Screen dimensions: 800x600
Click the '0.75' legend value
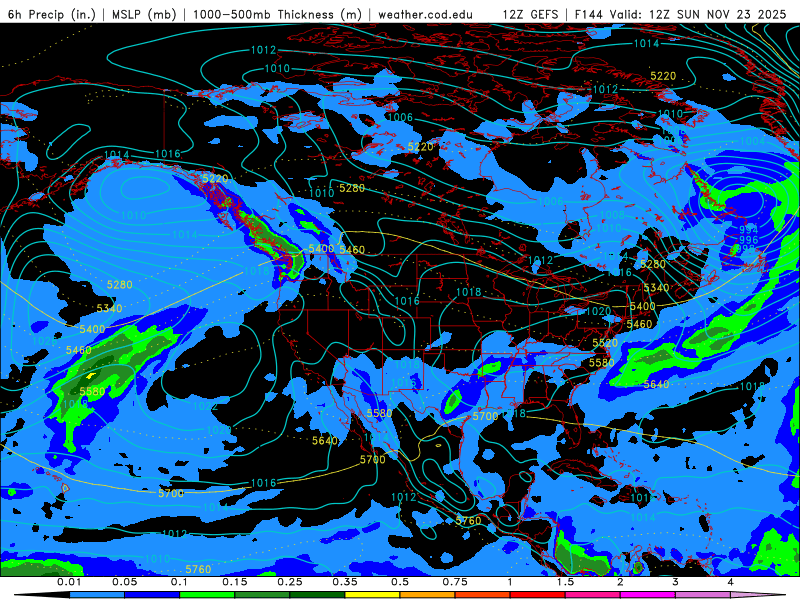point(455,582)
